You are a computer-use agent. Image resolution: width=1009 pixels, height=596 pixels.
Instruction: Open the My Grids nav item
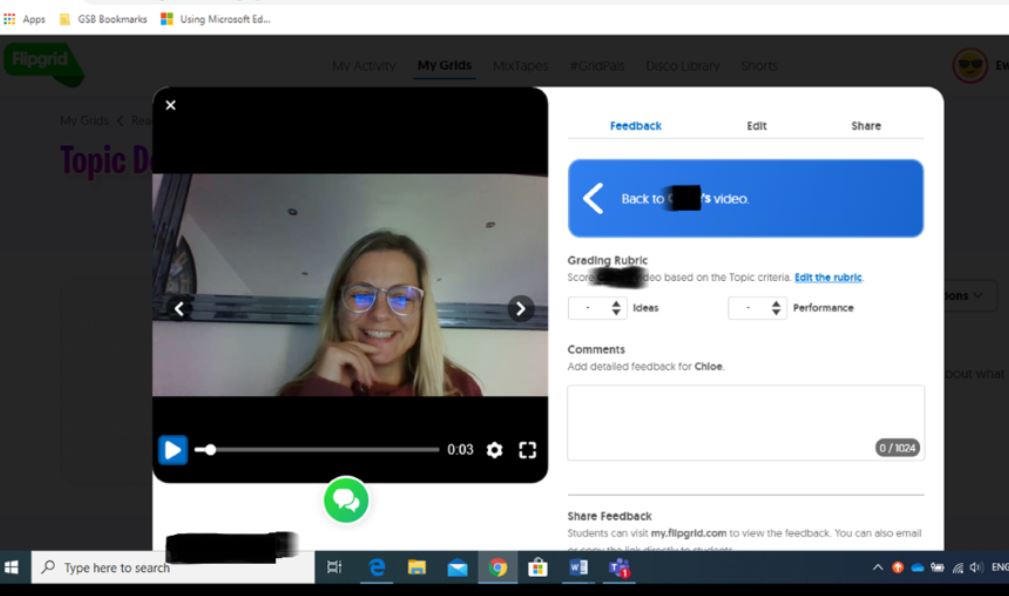444,66
